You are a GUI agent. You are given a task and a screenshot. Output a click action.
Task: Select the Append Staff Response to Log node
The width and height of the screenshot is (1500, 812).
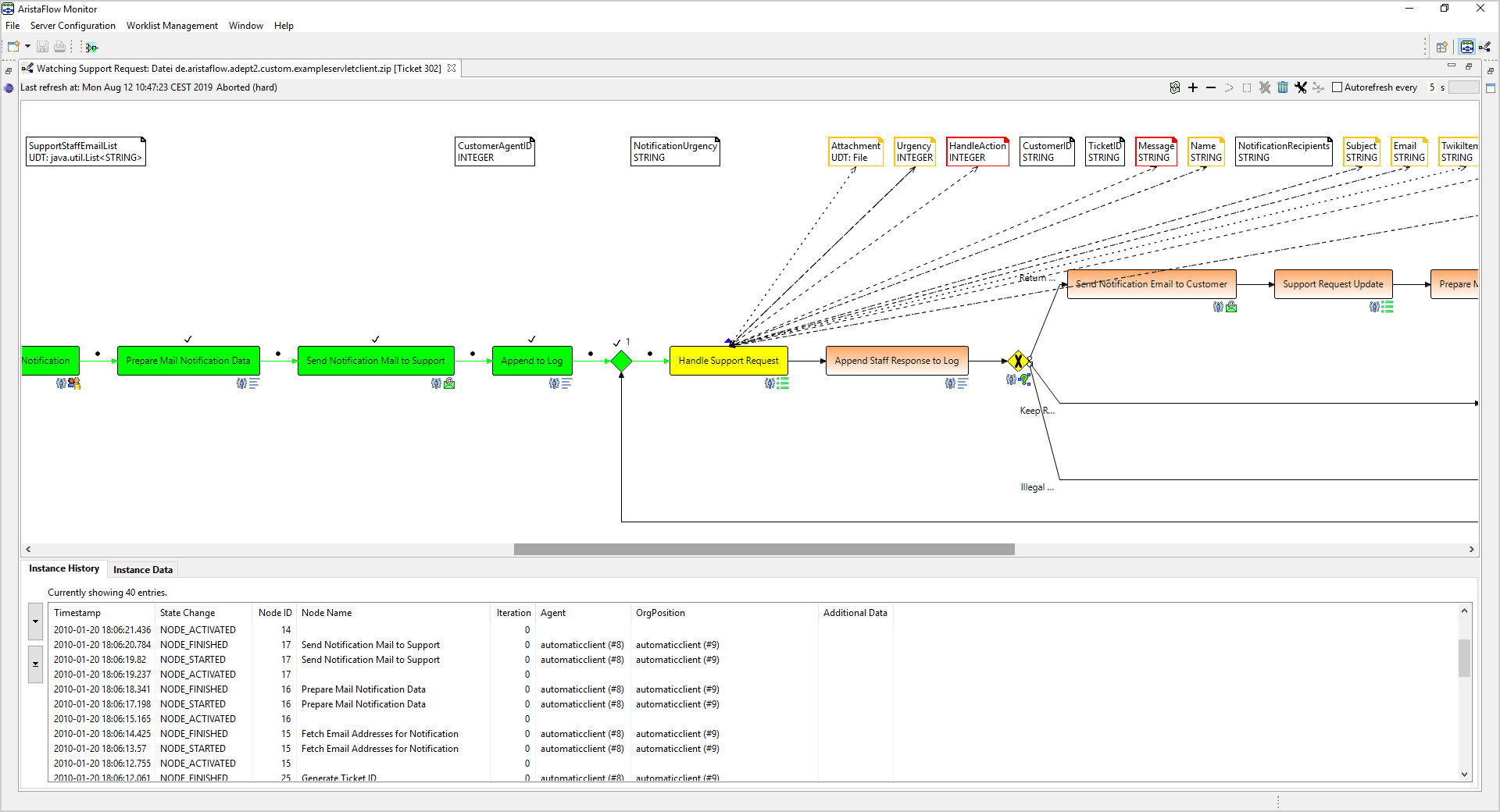click(897, 361)
